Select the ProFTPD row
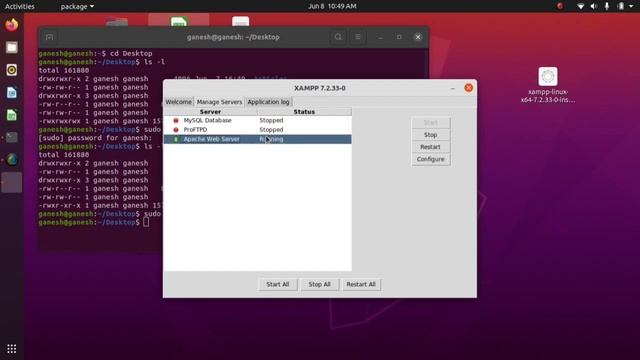640x360 pixels. click(258, 130)
